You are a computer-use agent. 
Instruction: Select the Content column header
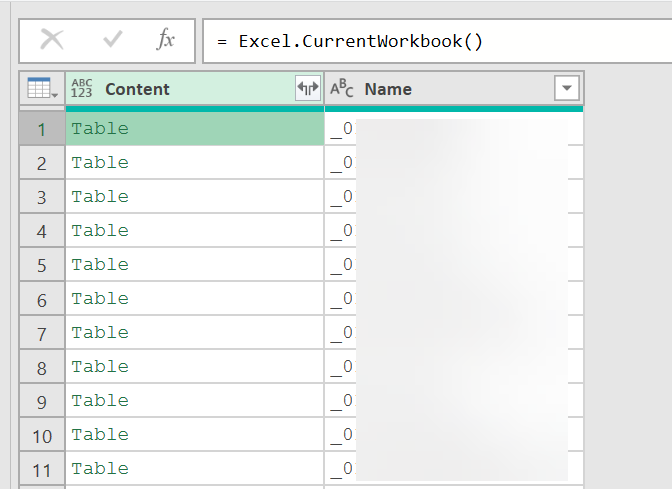pos(180,89)
